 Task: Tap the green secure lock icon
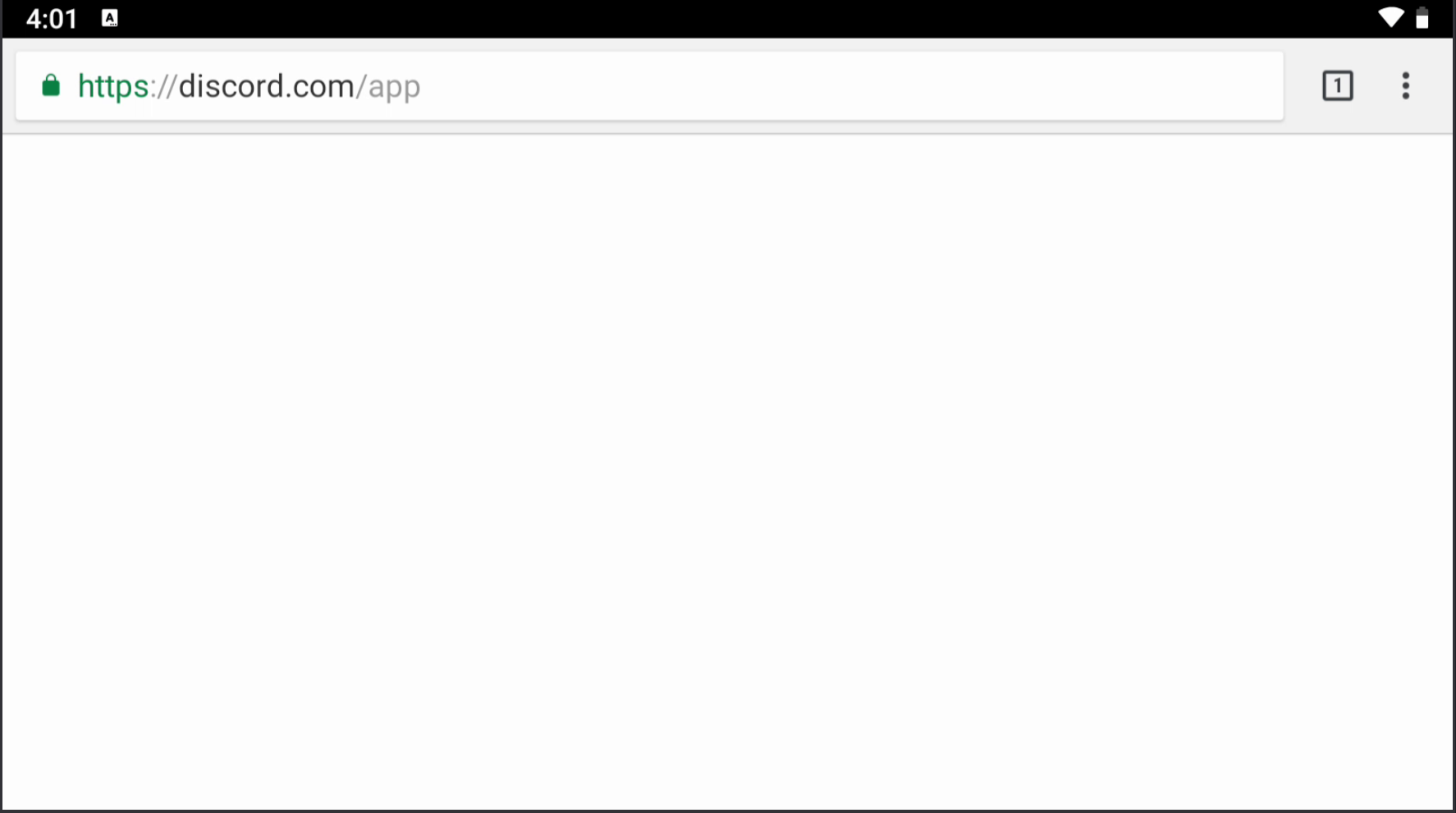(51, 85)
